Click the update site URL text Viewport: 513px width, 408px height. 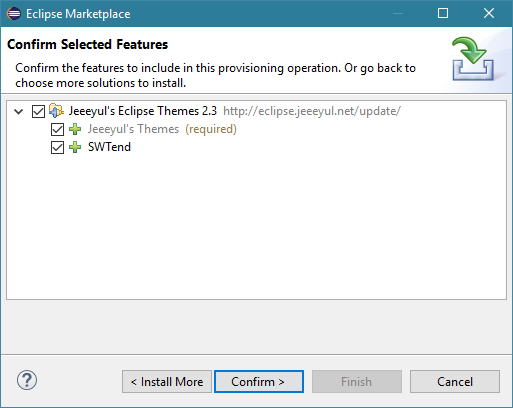pos(312,111)
